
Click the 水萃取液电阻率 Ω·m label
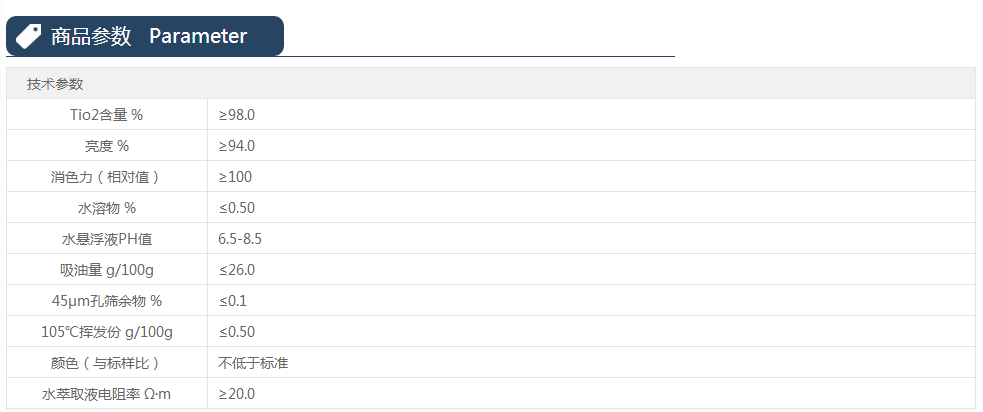tap(107, 394)
